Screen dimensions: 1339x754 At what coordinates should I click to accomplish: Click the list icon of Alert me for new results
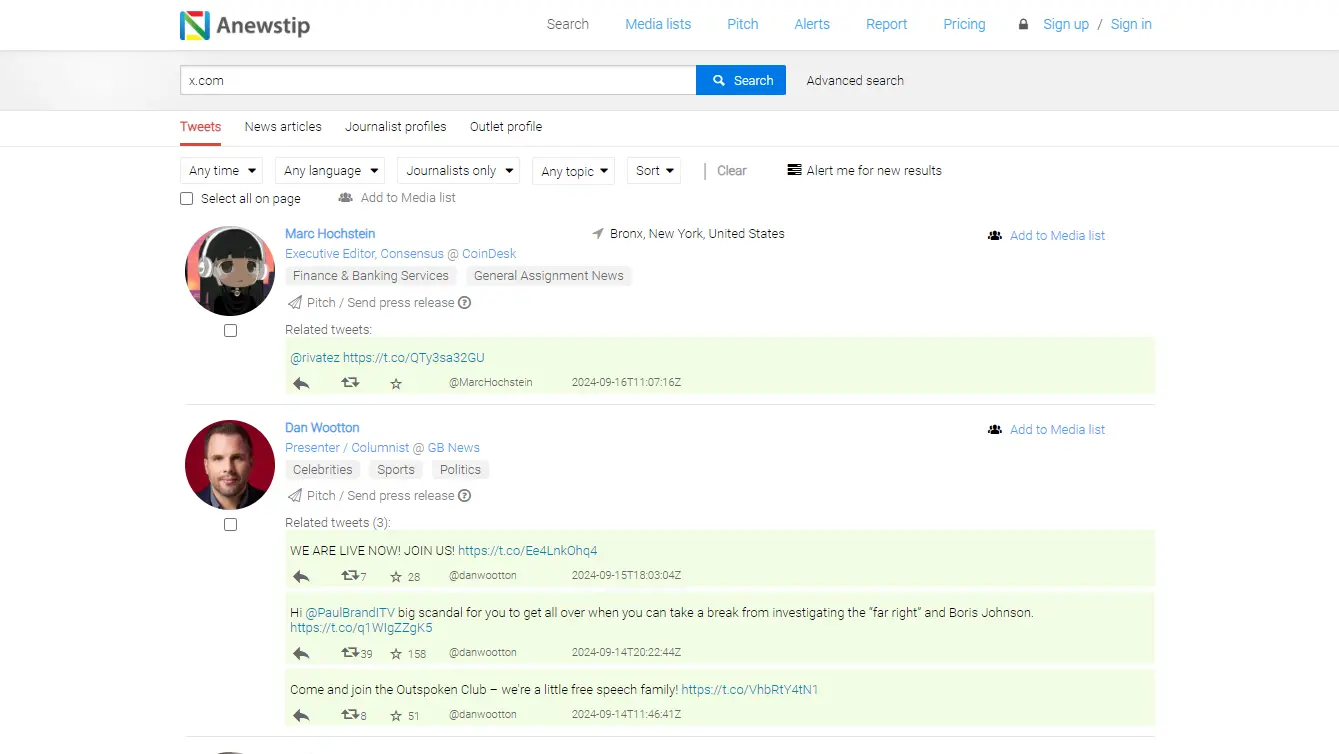coord(794,170)
